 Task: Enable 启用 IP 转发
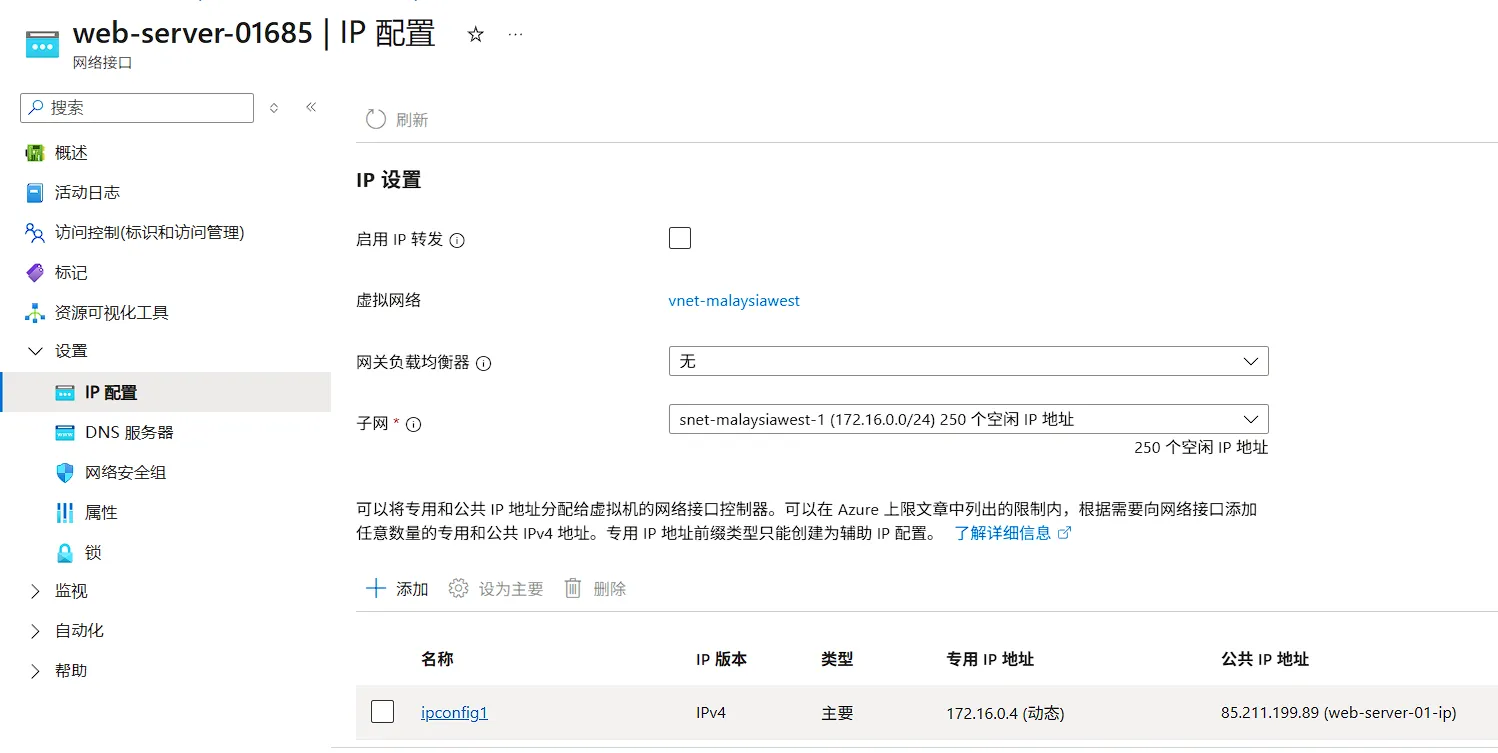click(x=679, y=237)
